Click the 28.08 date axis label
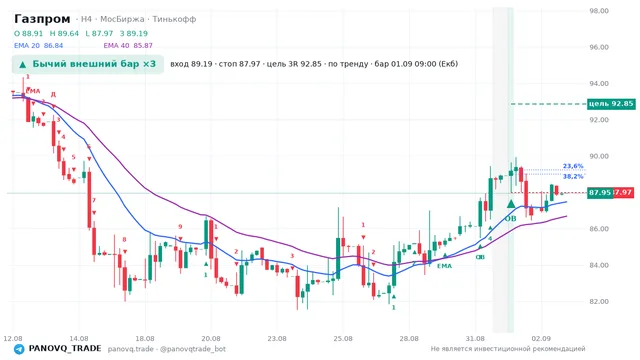 (409, 339)
